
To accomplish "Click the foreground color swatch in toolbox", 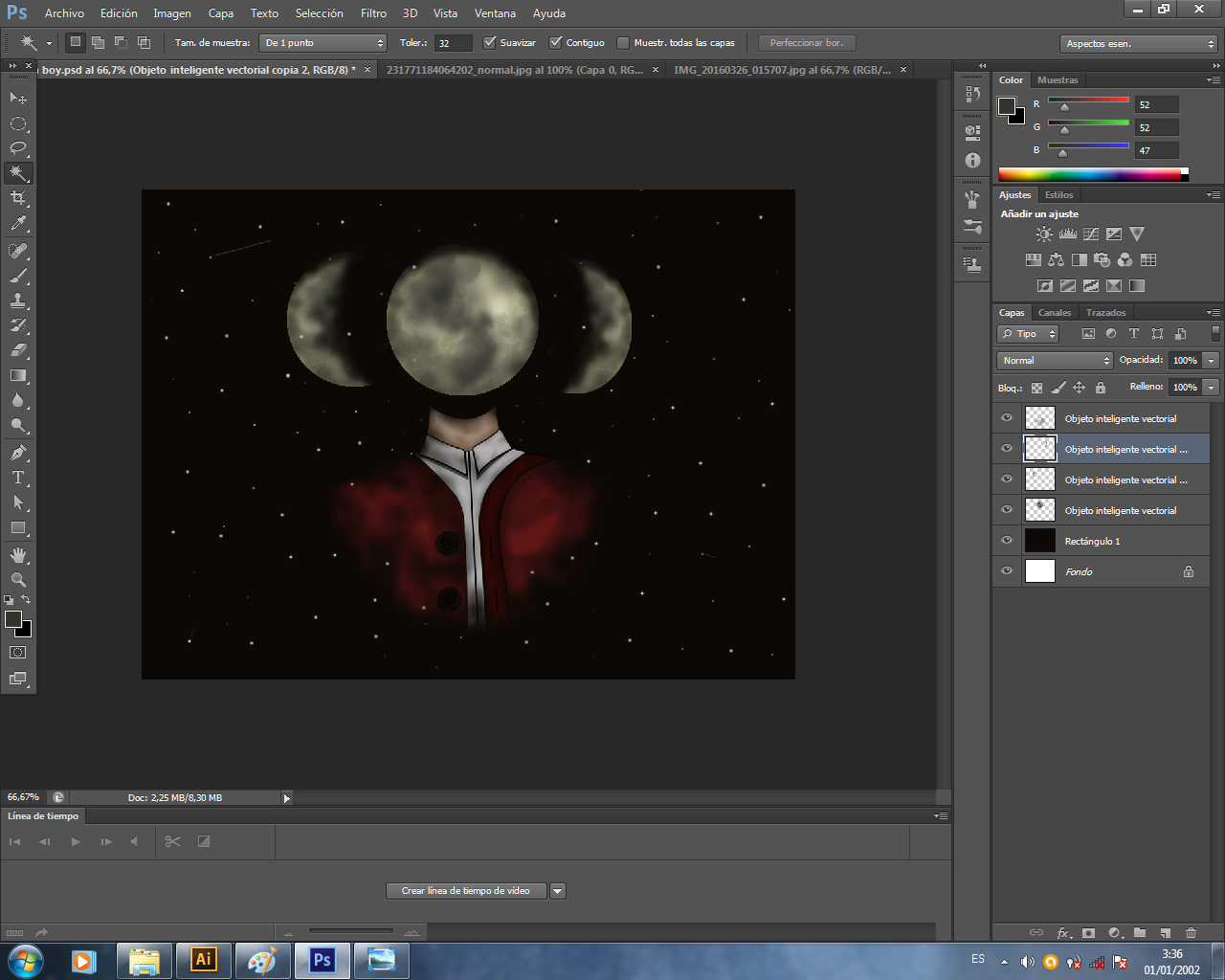I will point(13,619).
